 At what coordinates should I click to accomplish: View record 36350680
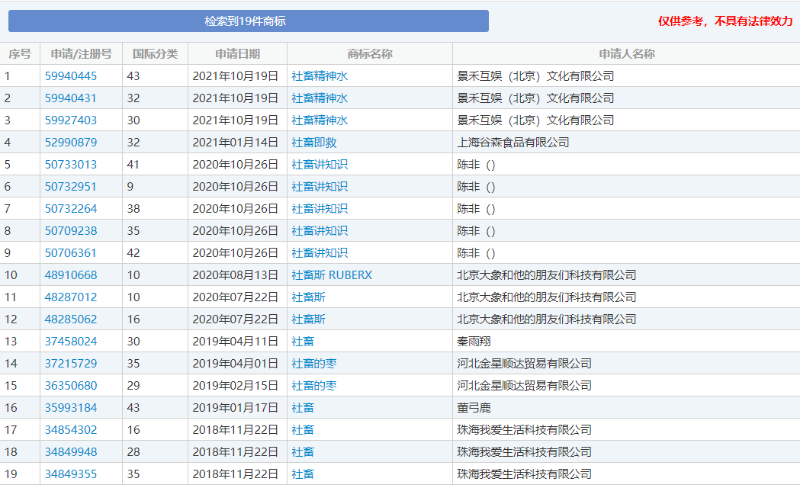(71, 385)
